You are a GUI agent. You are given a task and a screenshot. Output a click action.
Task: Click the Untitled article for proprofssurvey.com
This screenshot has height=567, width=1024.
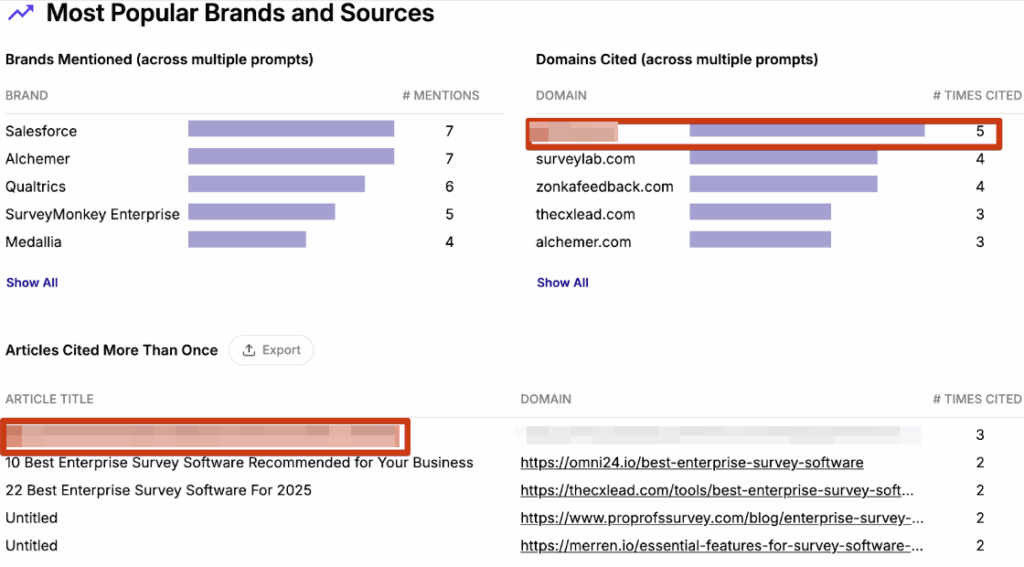point(31,518)
